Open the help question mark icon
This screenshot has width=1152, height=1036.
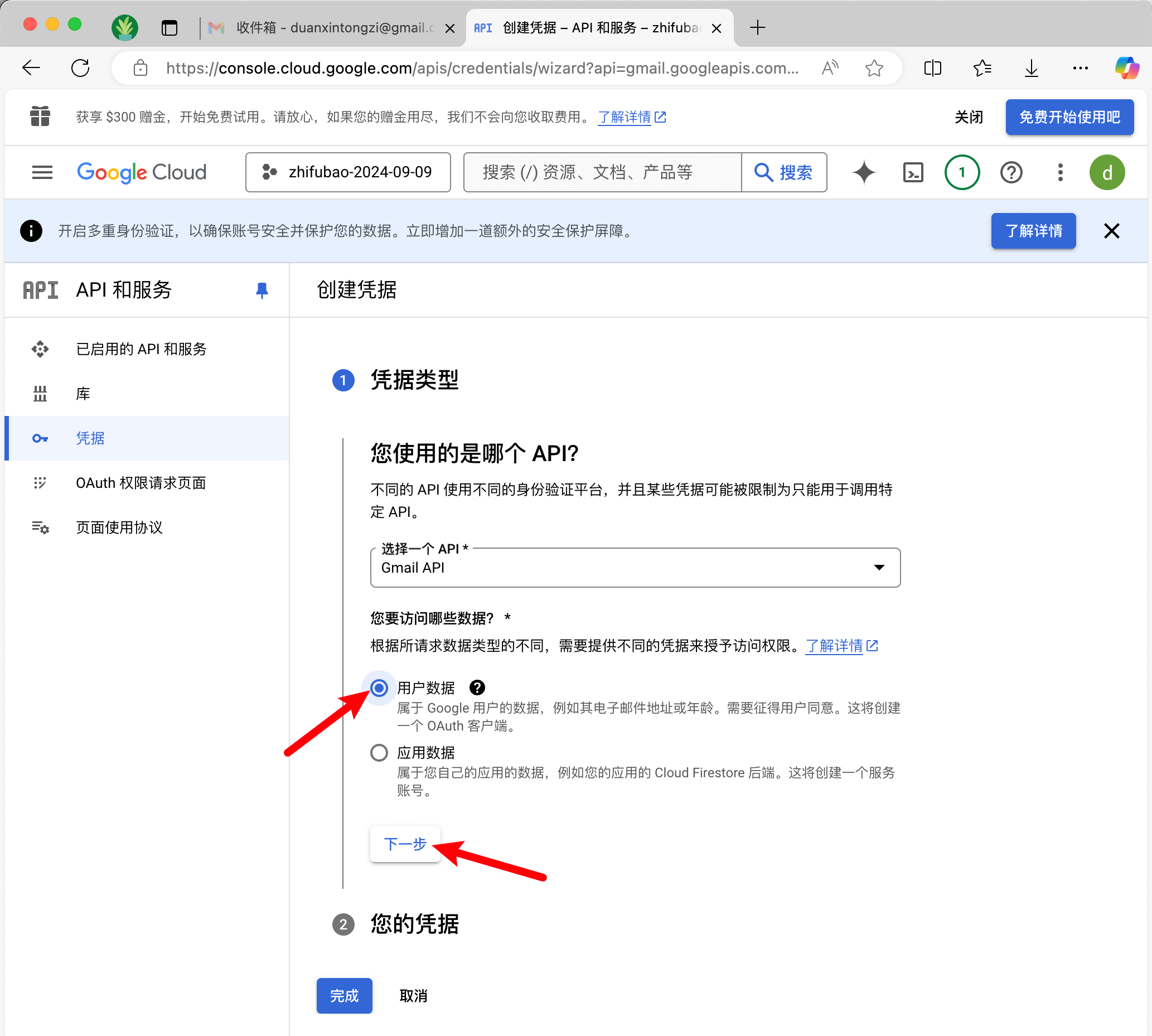tap(1011, 172)
